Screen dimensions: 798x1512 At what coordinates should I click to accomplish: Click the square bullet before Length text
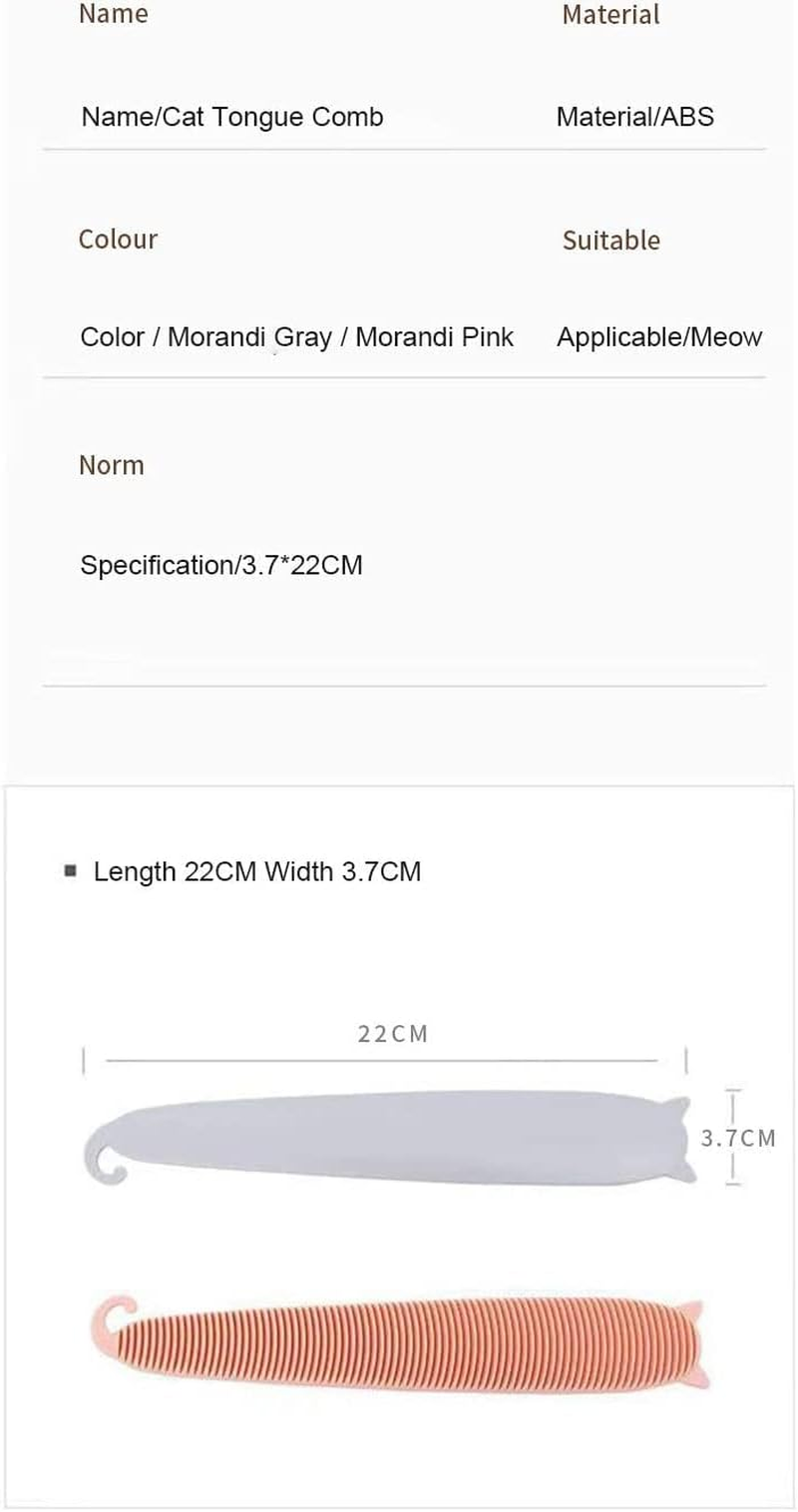70,870
